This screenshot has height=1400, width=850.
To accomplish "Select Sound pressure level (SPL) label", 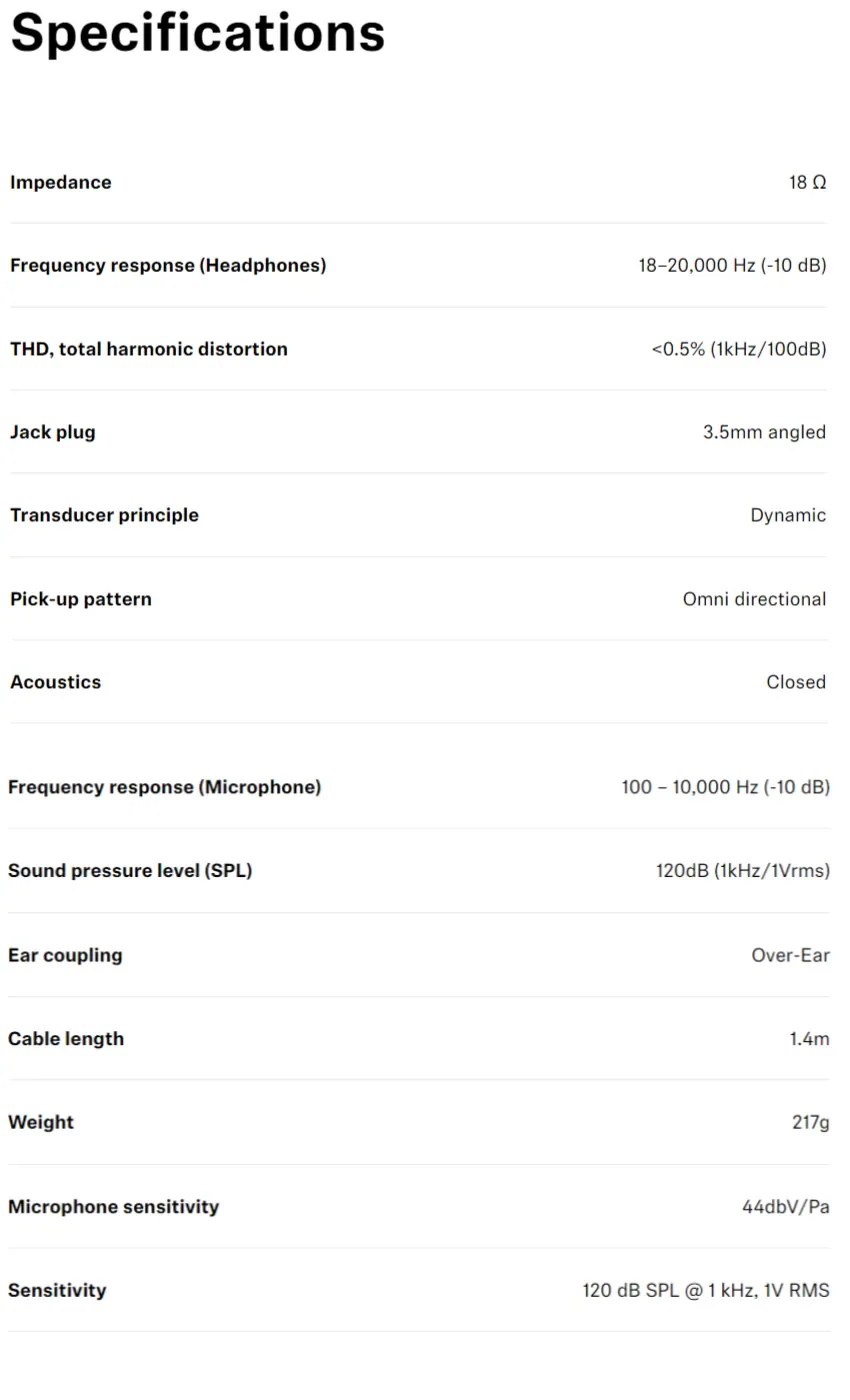I will 130,870.
